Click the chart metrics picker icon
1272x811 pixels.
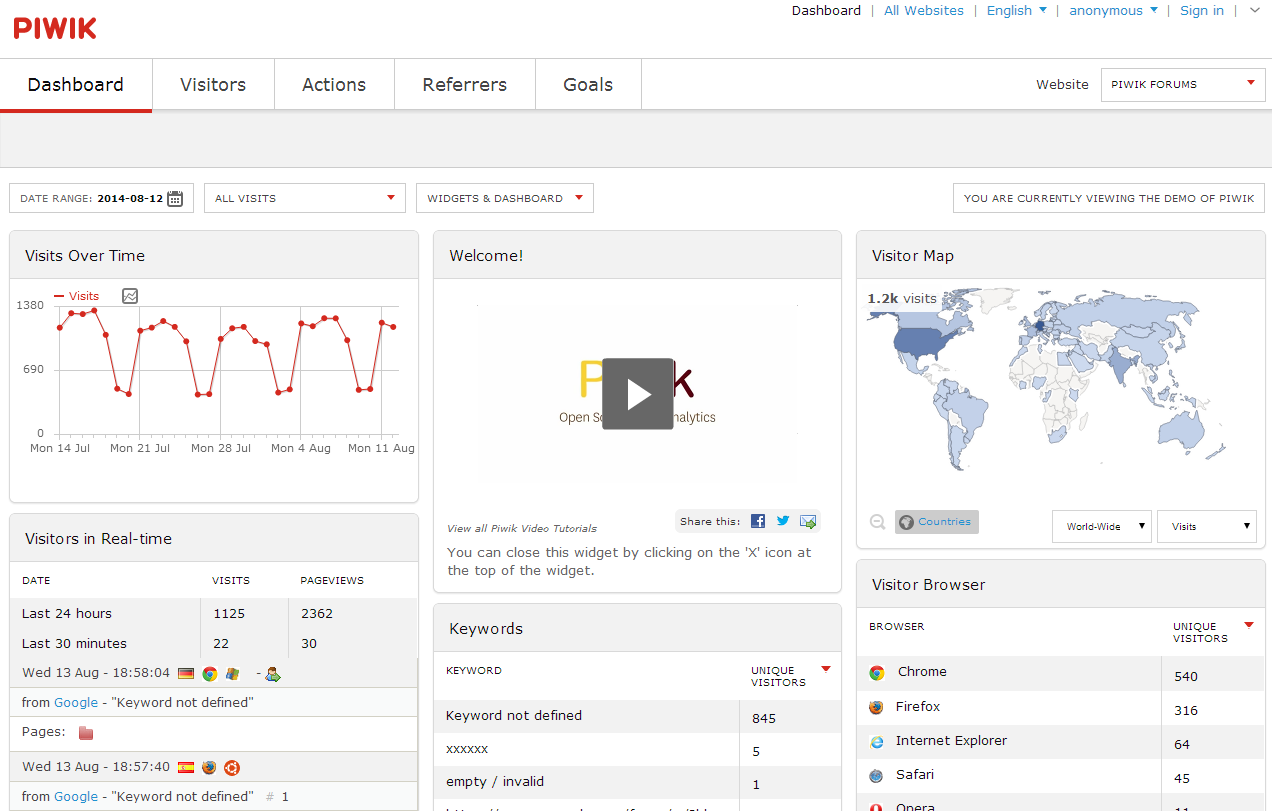(x=130, y=296)
